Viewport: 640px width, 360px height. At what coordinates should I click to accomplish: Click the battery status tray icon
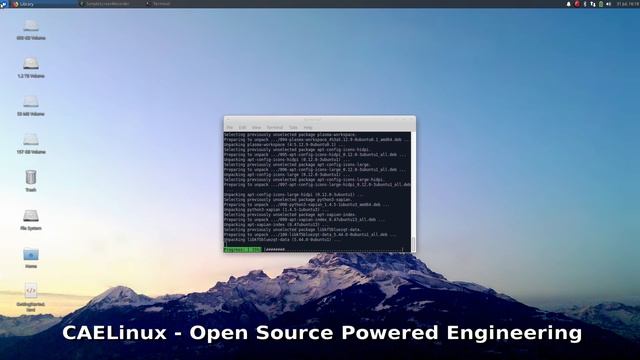601,4
